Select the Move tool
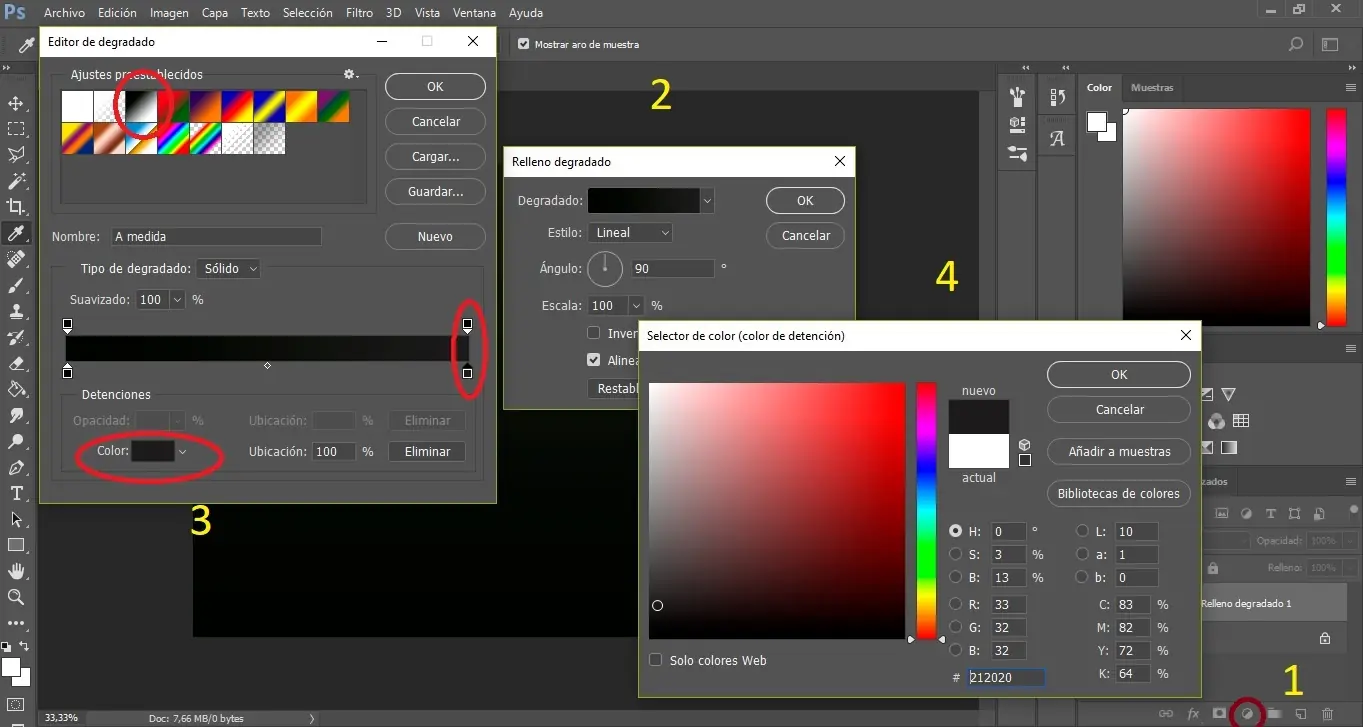Screen dimensions: 1363x727 [x=16, y=103]
